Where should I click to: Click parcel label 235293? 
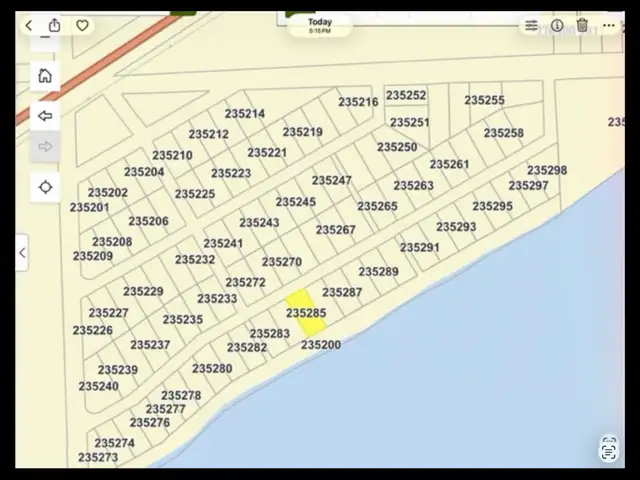click(456, 227)
